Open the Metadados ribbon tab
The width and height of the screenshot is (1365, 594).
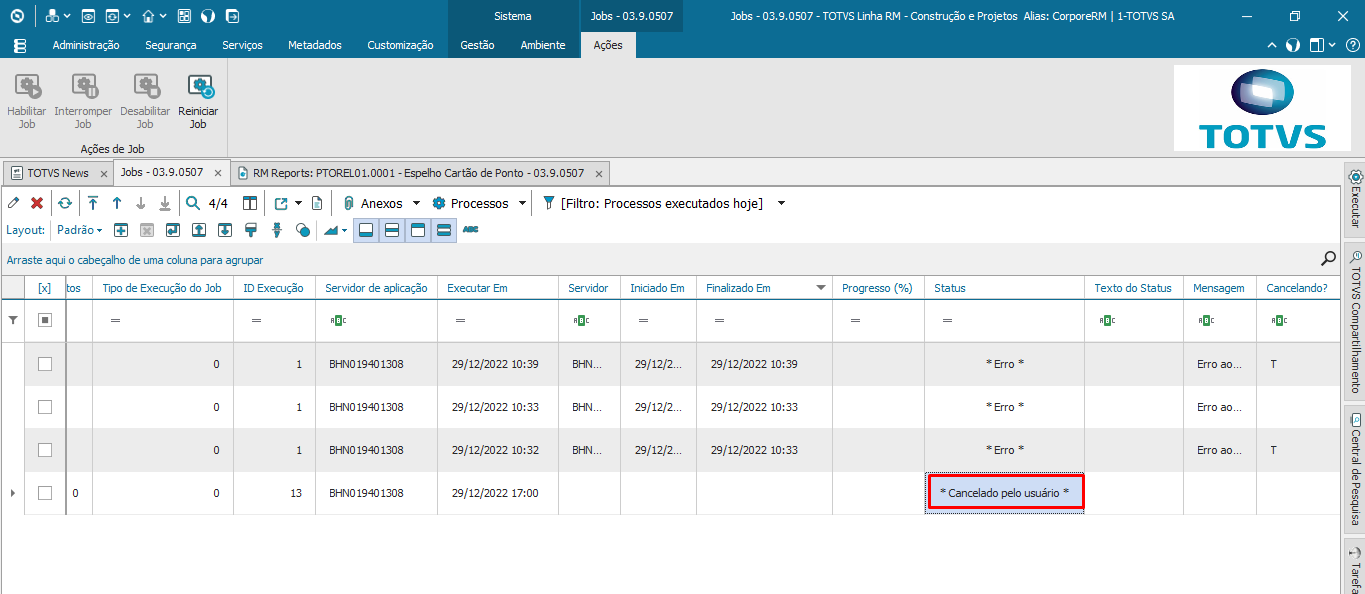[315, 45]
